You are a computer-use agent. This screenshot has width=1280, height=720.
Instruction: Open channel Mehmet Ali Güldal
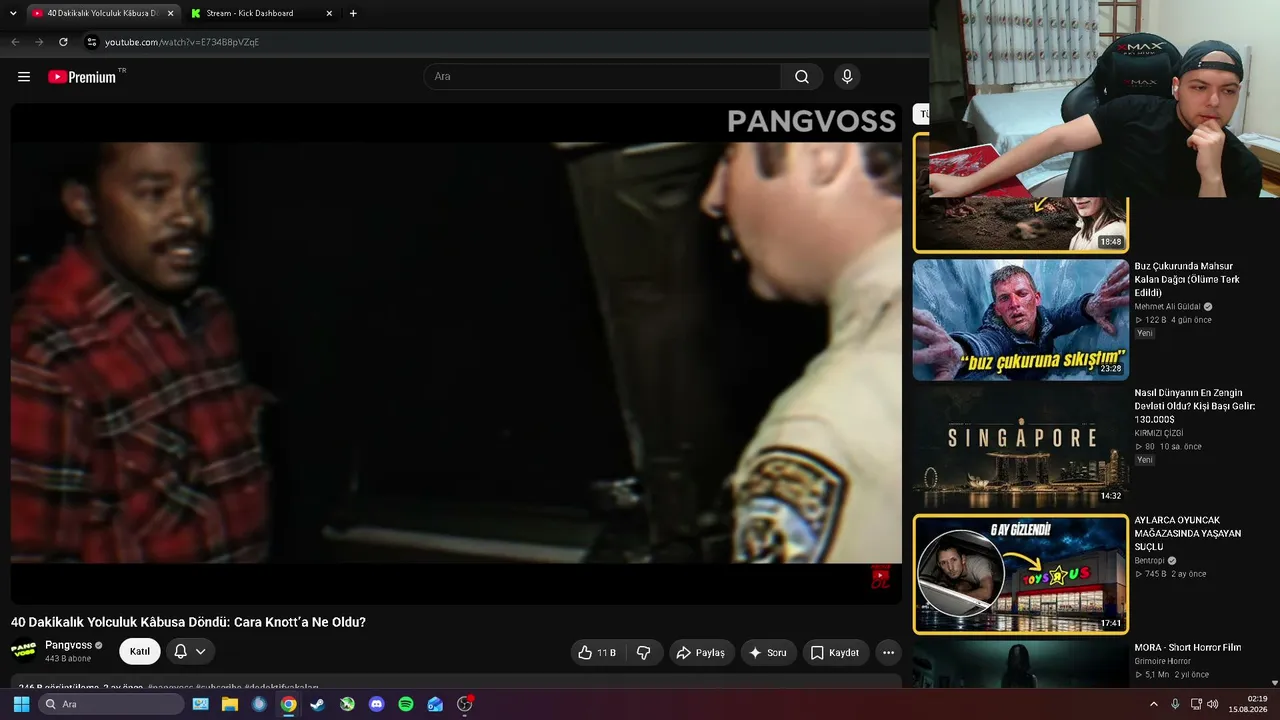(x=1167, y=307)
